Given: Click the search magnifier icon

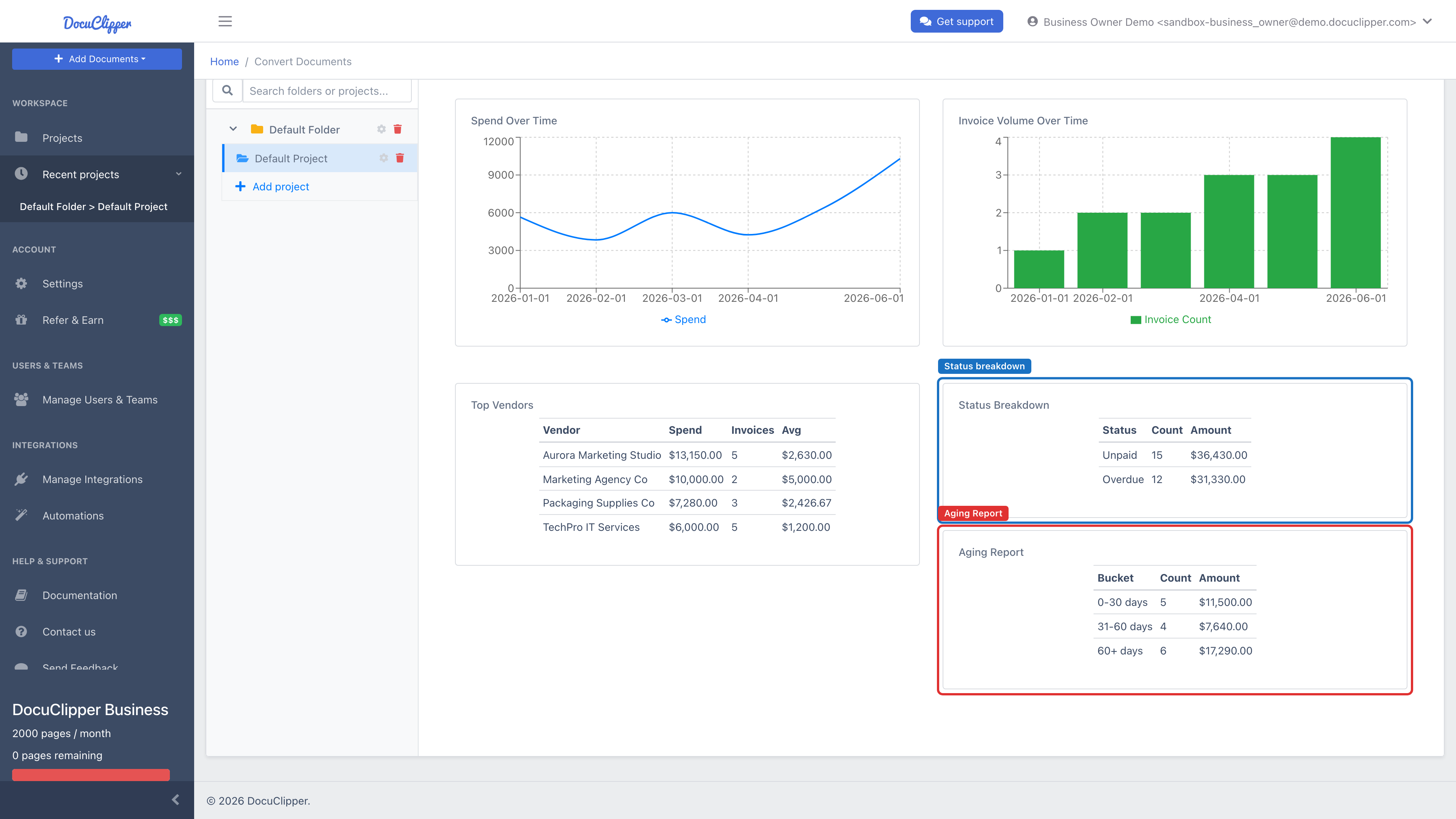Looking at the screenshot, I should click(x=227, y=91).
